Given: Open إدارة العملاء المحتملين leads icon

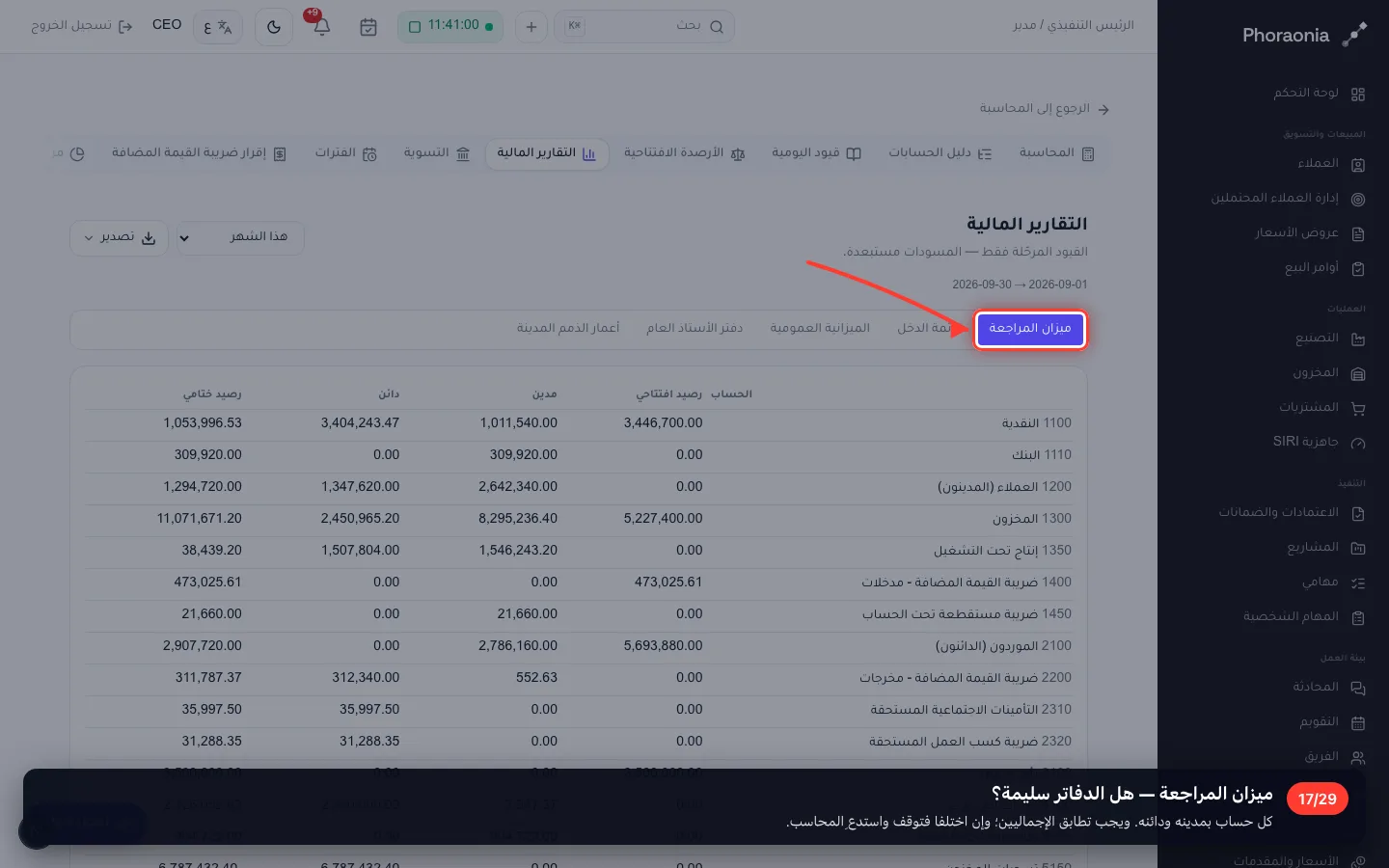Looking at the screenshot, I should coord(1358,199).
